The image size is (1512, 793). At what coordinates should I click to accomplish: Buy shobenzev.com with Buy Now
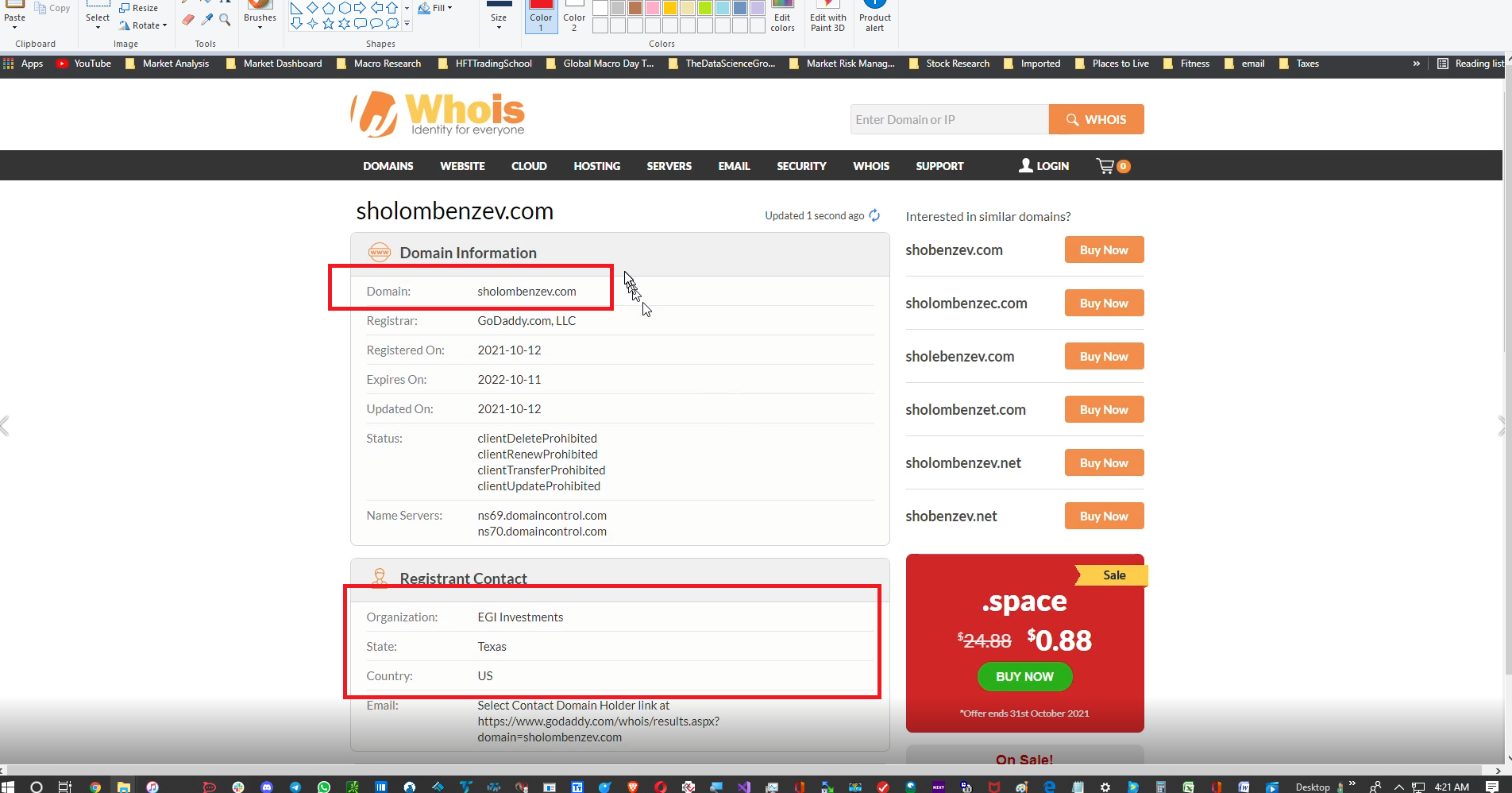(1104, 250)
